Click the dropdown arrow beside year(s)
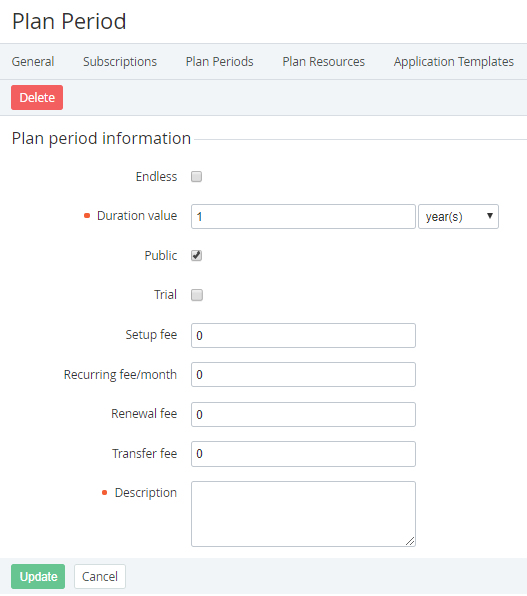Viewport: 527px width, 596px height. click(490, 216)
